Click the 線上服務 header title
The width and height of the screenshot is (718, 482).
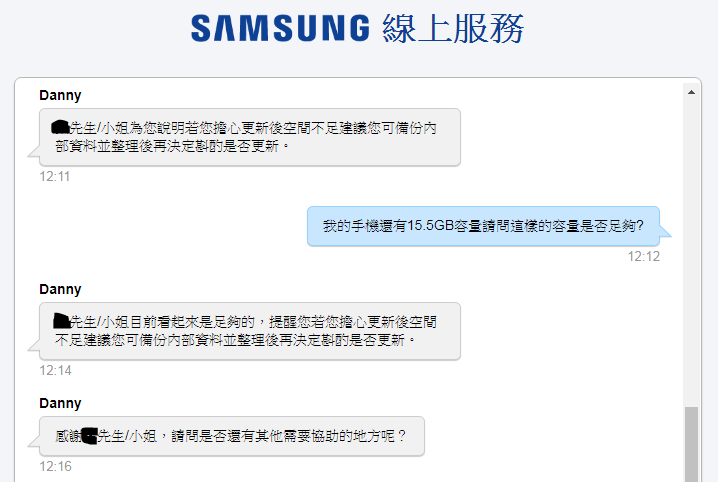coord(453,28)
